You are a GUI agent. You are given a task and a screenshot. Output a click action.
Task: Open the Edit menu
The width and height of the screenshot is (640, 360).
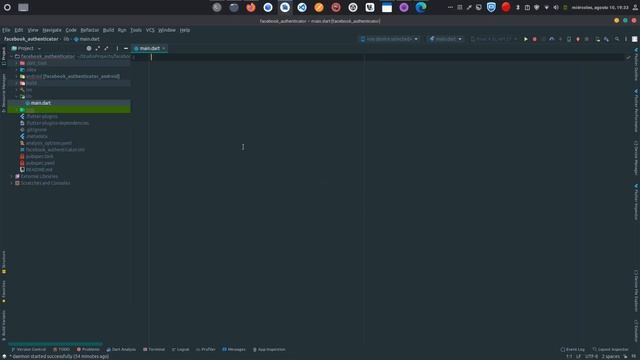tap(19, 30)
